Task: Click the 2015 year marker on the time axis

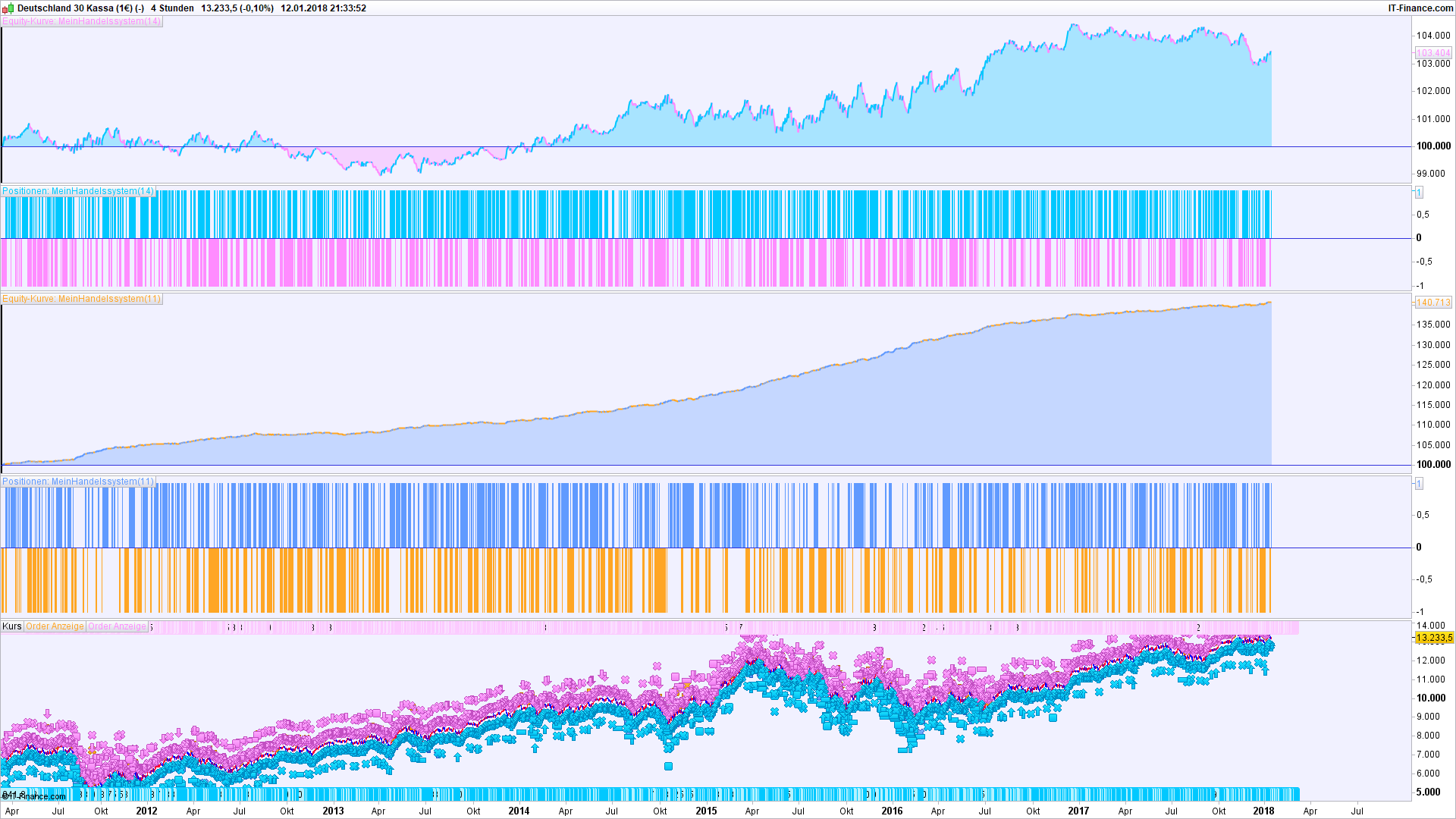Action: pyautogui.click(x=706, y=811)
